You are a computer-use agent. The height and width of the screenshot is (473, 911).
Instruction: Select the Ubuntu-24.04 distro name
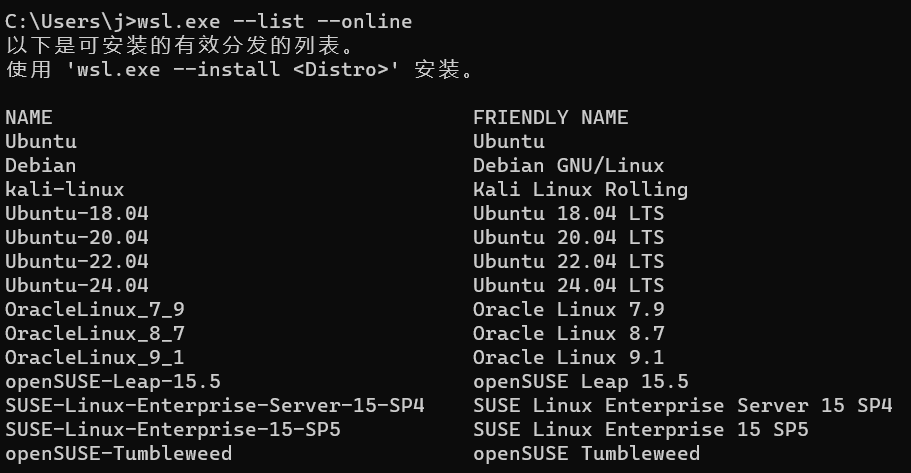(76, 285)
